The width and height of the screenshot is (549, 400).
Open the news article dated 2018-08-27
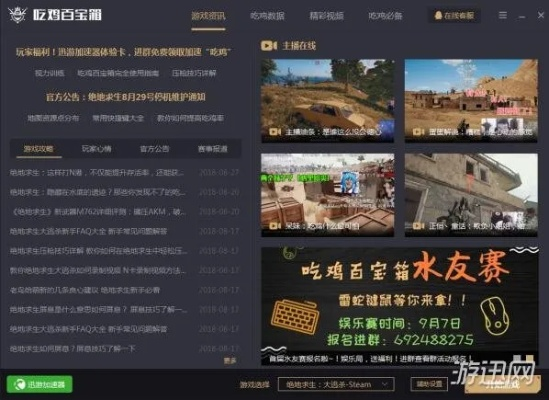[x=124, y=173]
